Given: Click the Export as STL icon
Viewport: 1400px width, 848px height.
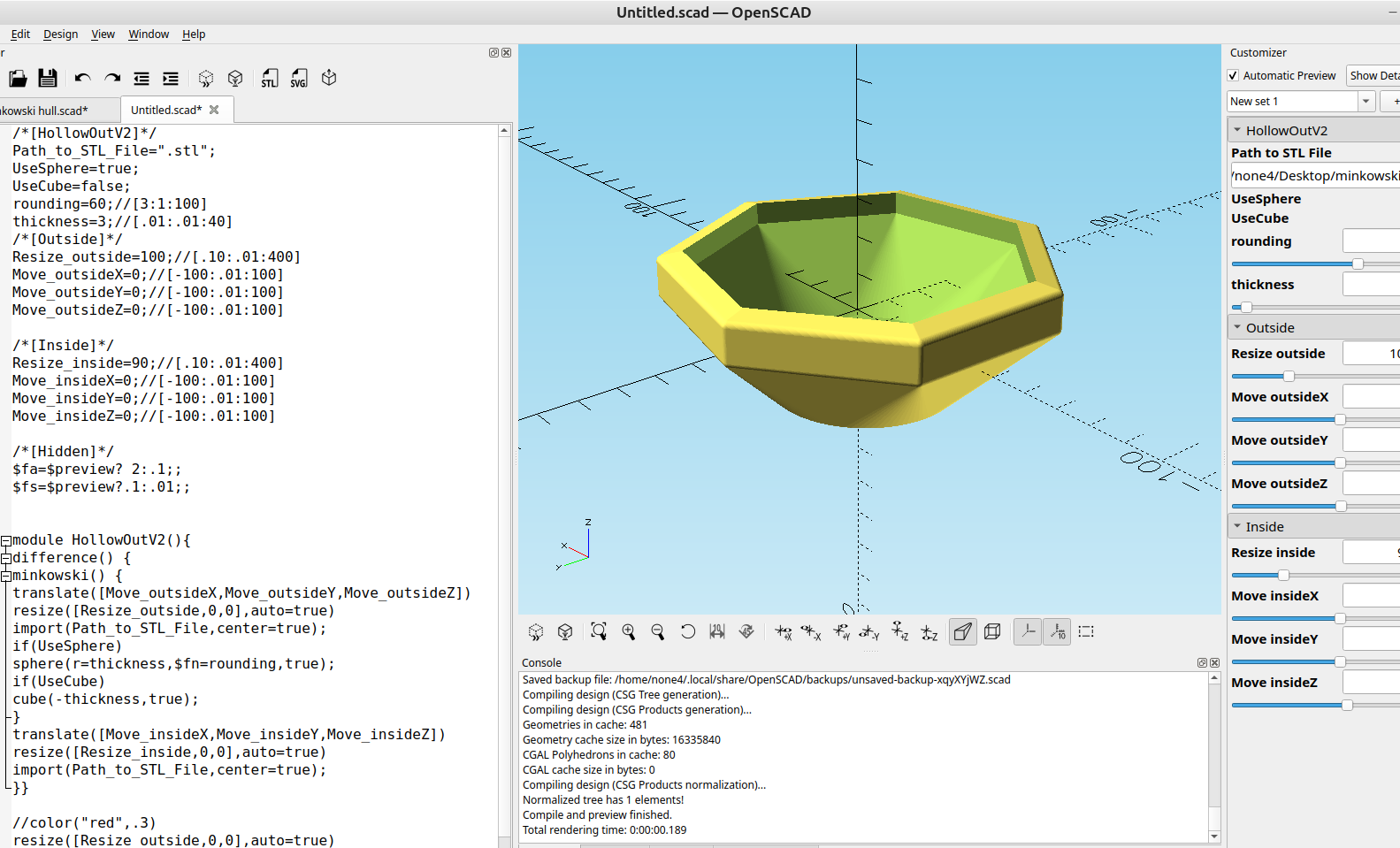Looking at the screenshot, I should 270,79.
